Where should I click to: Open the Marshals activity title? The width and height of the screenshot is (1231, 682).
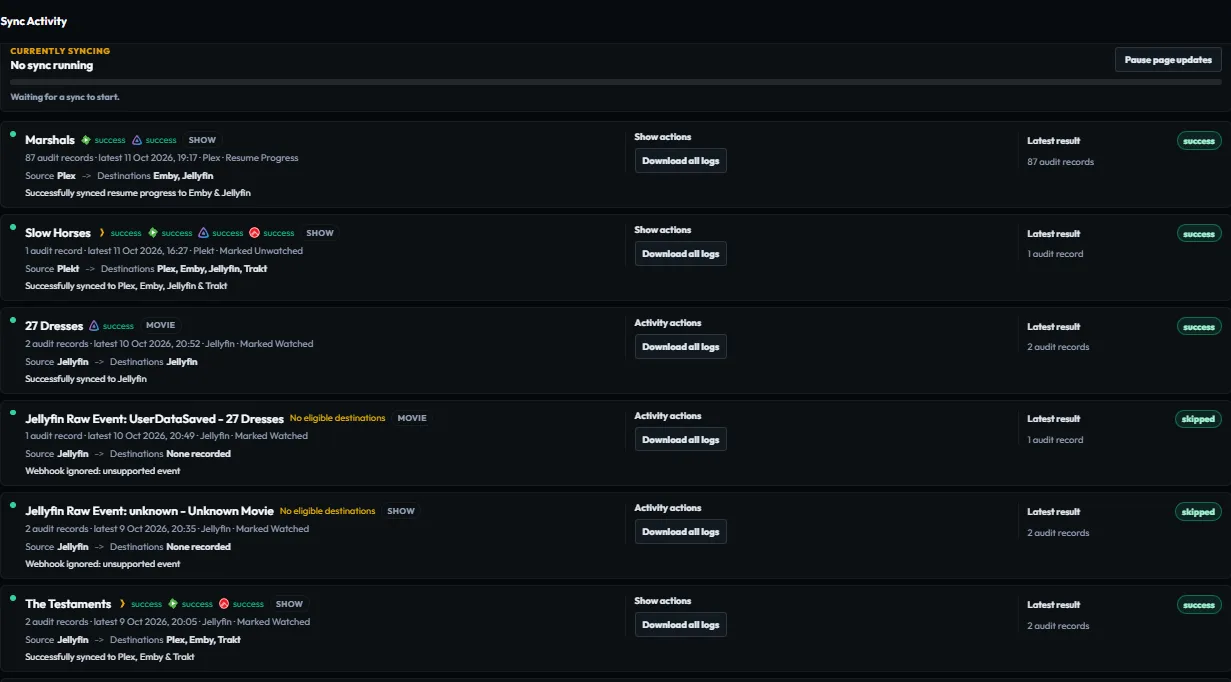(x=50, y=140)
